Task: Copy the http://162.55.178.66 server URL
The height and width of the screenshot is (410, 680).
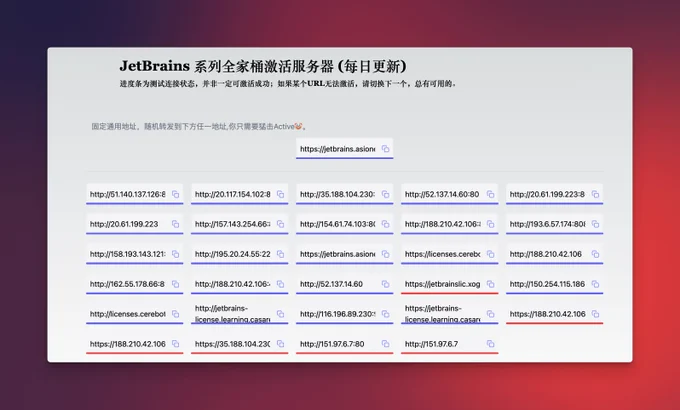Action: (x=176, y=284)
